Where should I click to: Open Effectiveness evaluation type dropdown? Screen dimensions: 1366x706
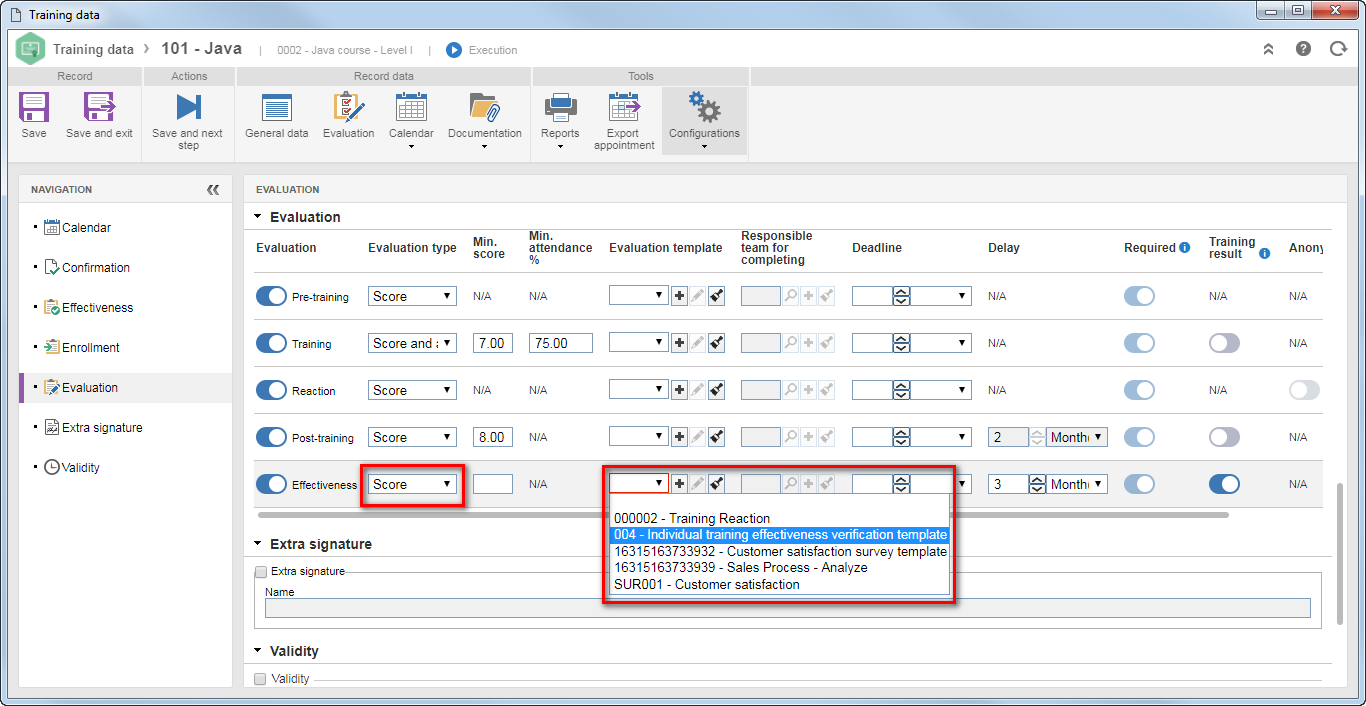point(412,484)
